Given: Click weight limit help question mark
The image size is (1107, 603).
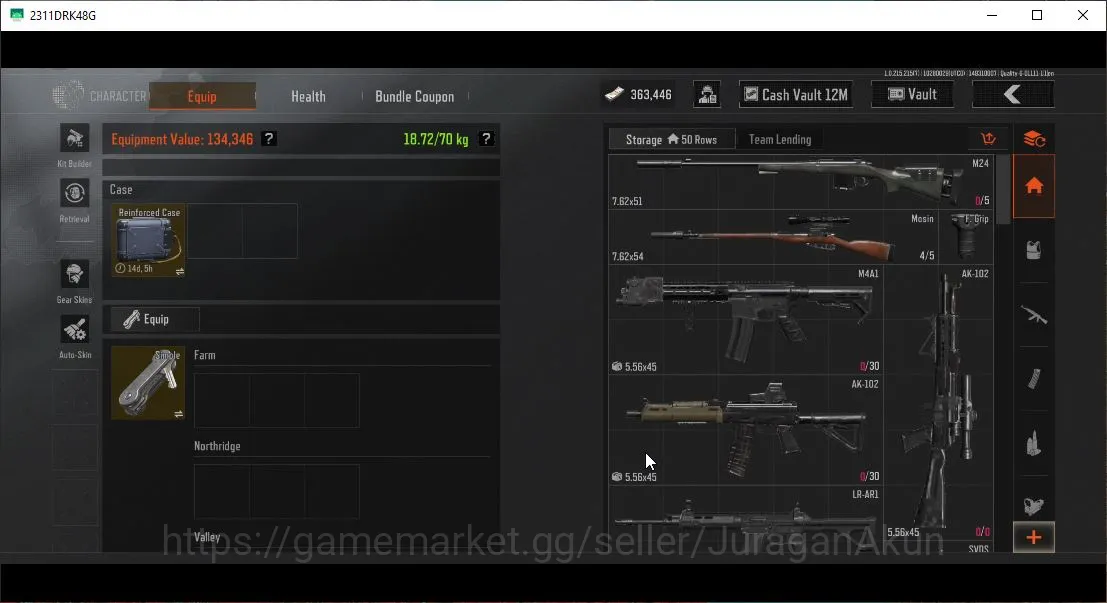Looking at the screenshot, I should (486, 139).
